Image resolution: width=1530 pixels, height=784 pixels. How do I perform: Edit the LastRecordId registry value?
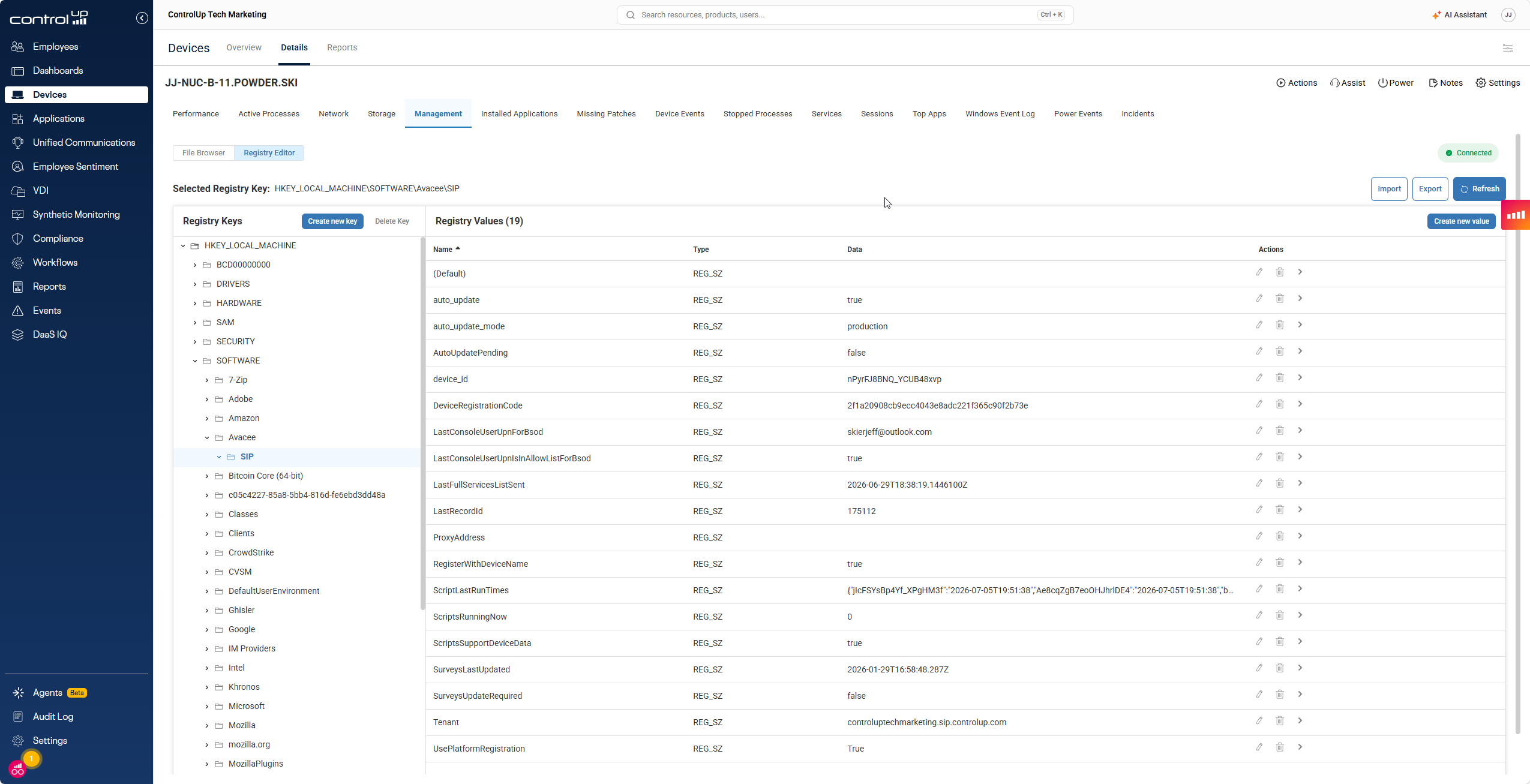(1259, 510)
